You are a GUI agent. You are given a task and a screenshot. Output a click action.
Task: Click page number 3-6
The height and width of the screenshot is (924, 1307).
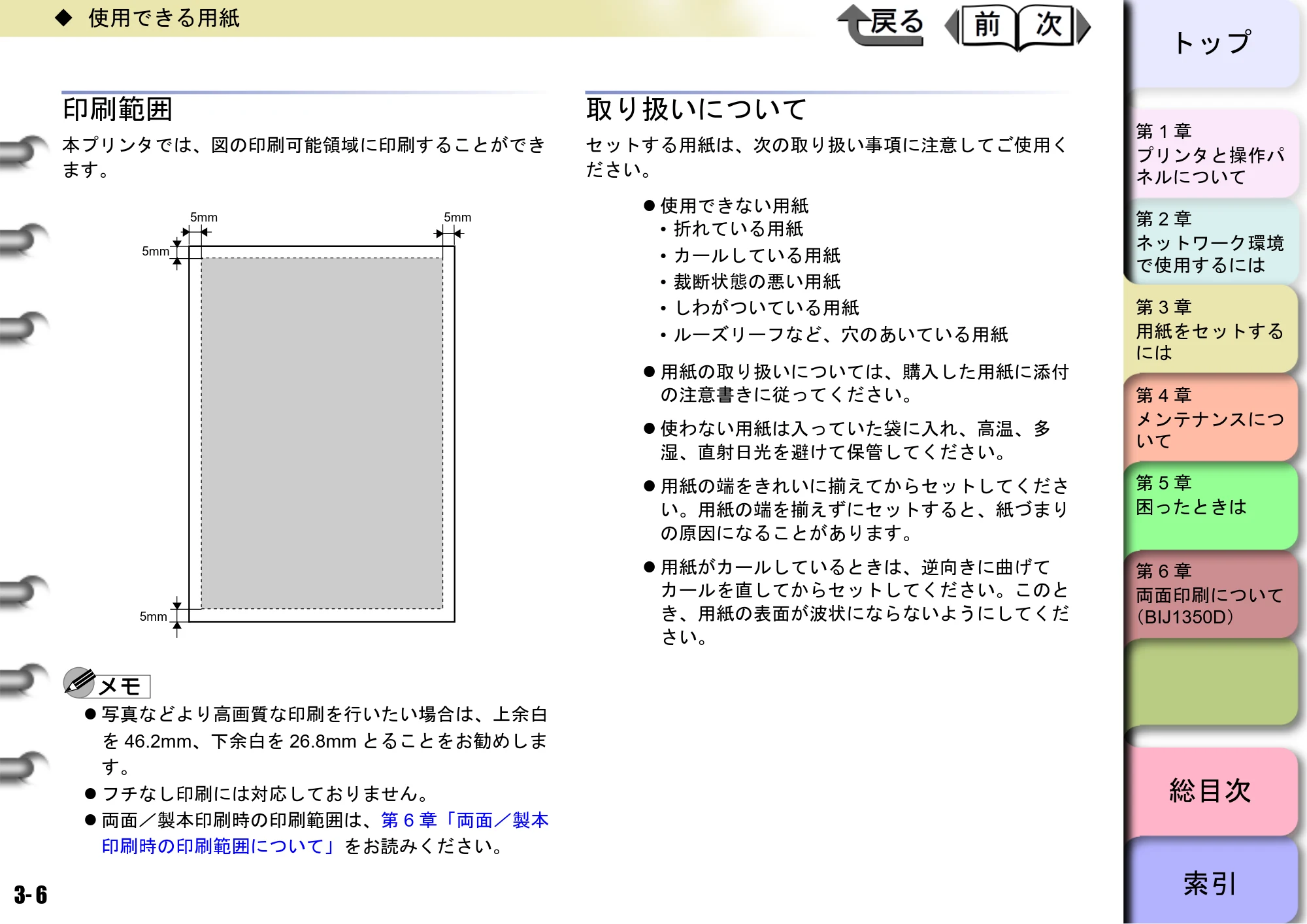[31, 895]
